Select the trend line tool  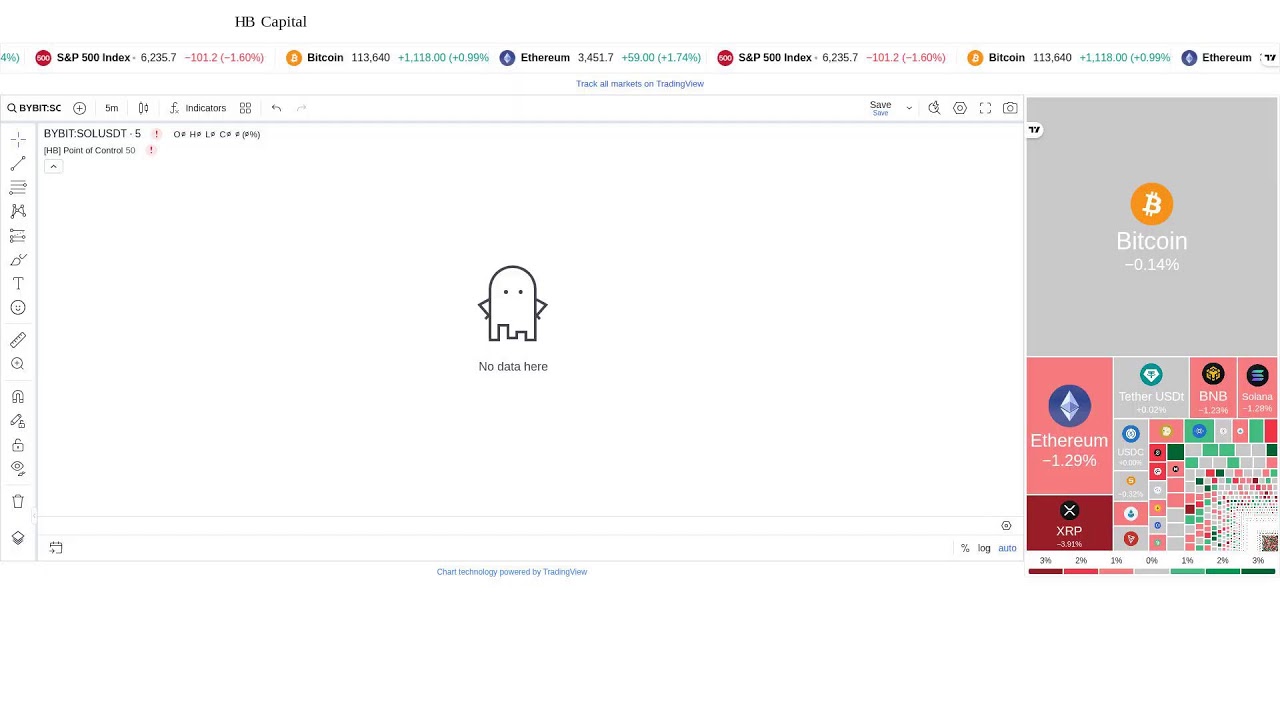18,164
